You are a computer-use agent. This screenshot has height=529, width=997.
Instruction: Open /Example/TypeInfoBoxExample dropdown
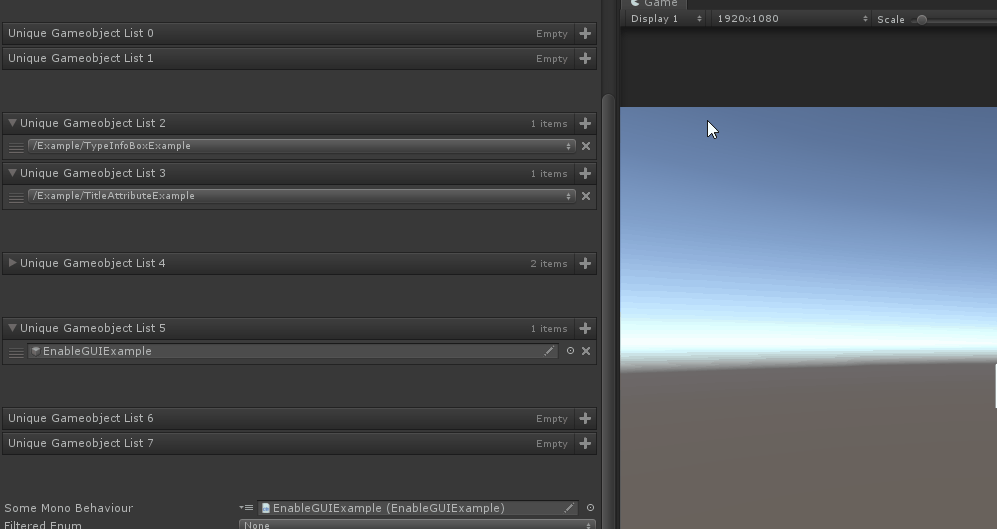point(301,146)
